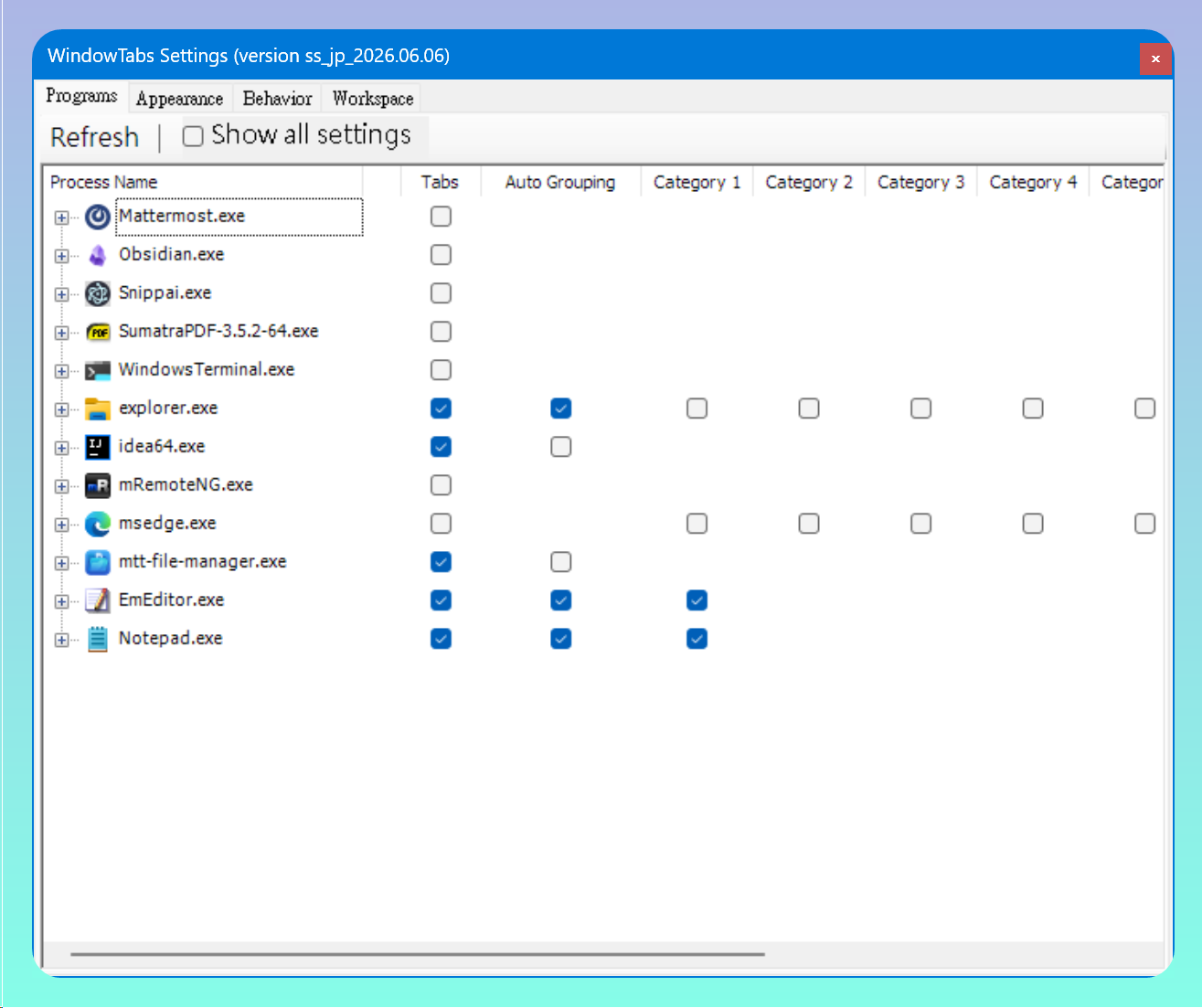Click the Mattermost app icon

click(x=98, y=217)
